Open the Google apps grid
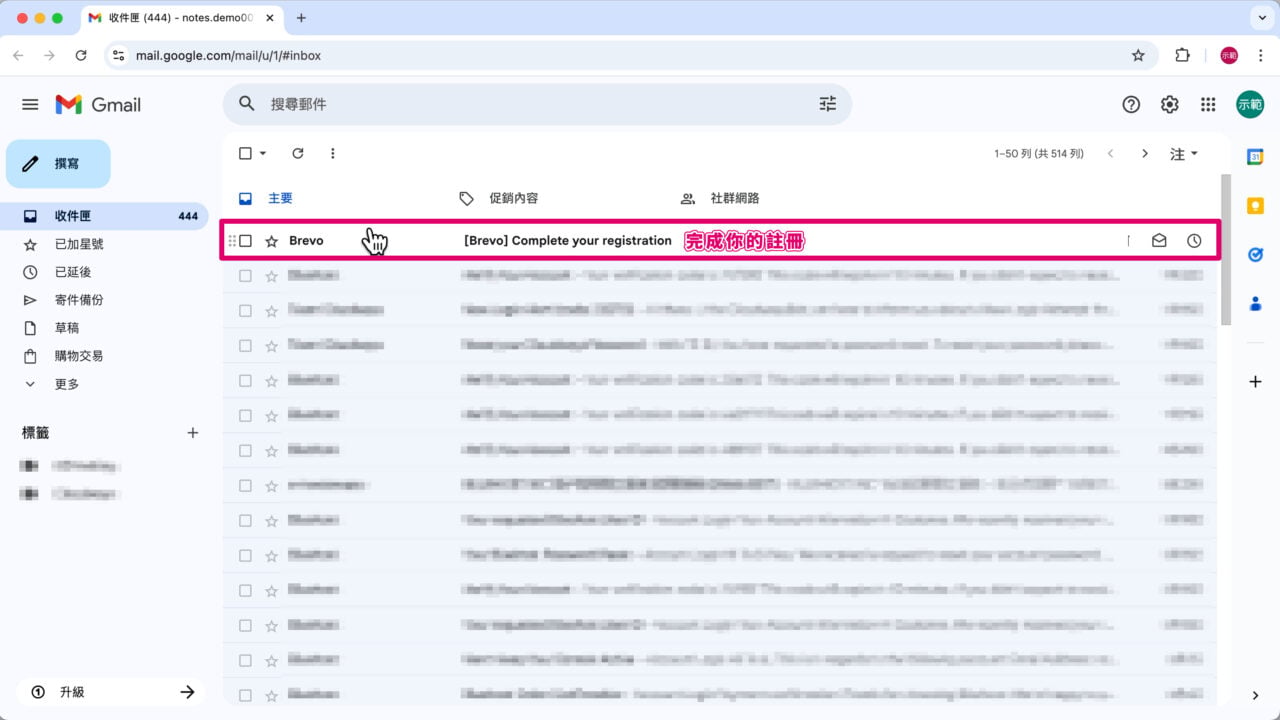Screen dimensions: 1280x720 1208,103
